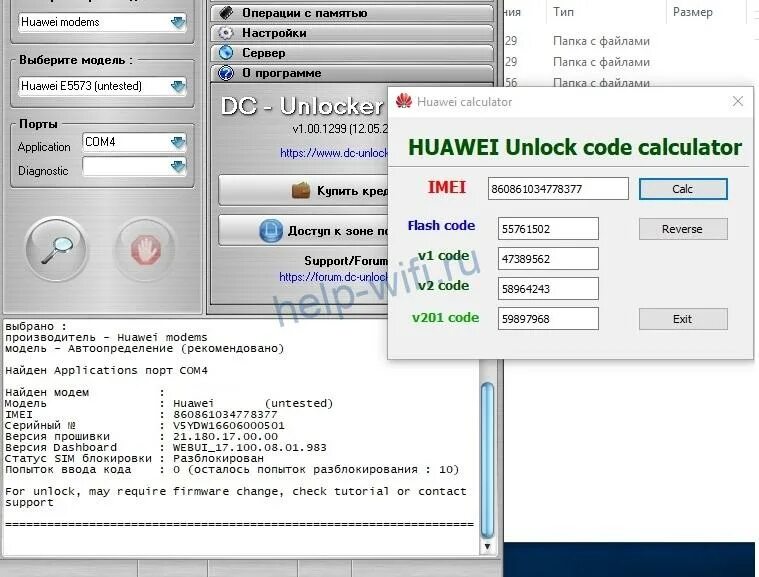Select the first Папка с файлами row in Explorer
Viewport: 759px width, 577px height.
(601, 41)
